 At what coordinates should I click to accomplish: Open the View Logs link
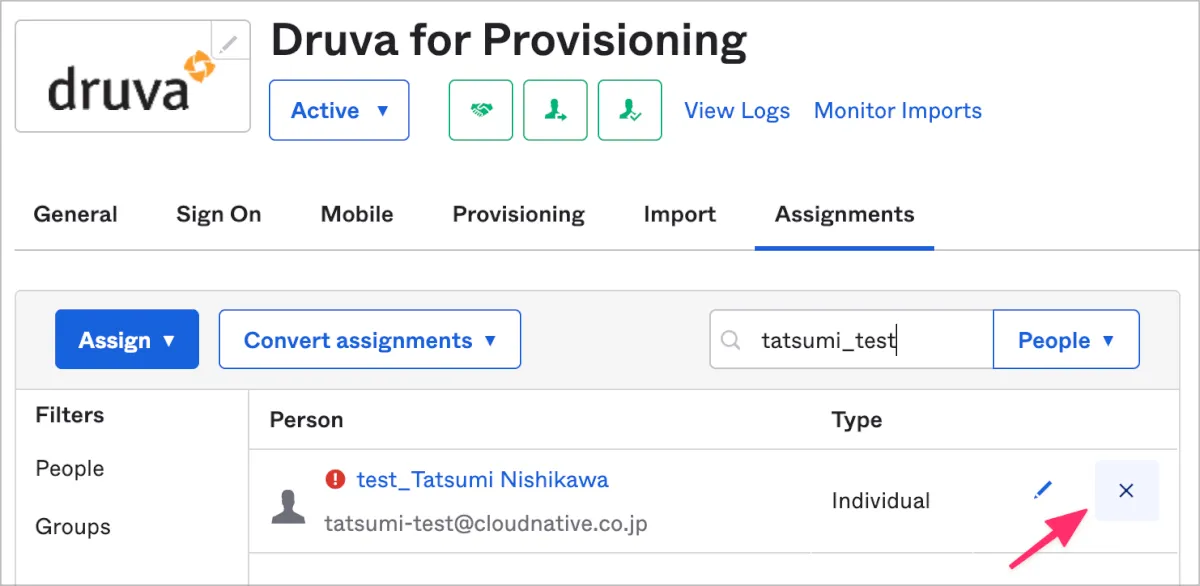pos(736,110)
